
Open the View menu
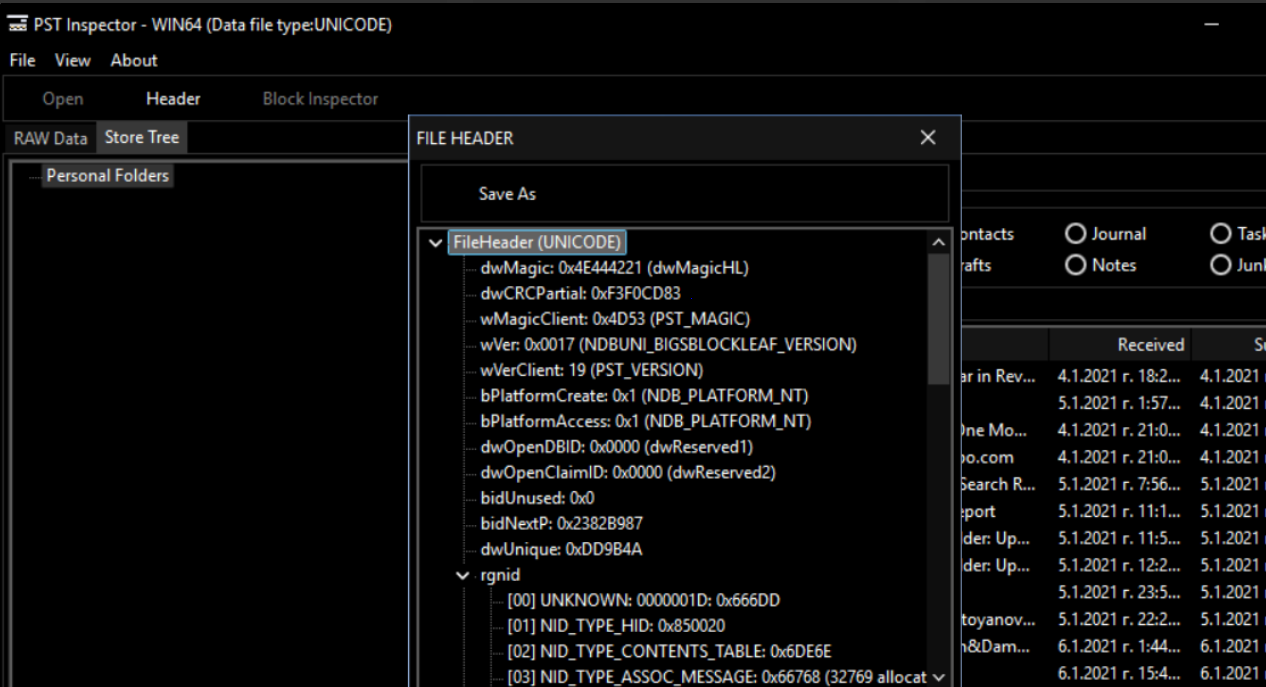(71, 60)
